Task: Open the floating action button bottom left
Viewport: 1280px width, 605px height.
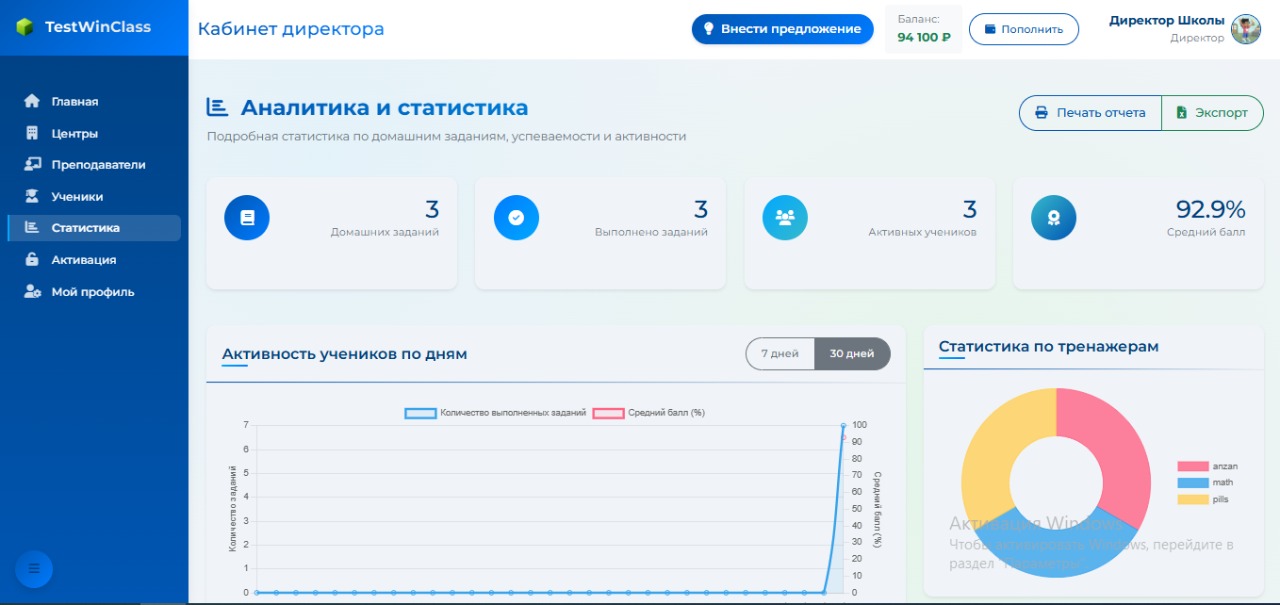Action: [x=33, y=569]
